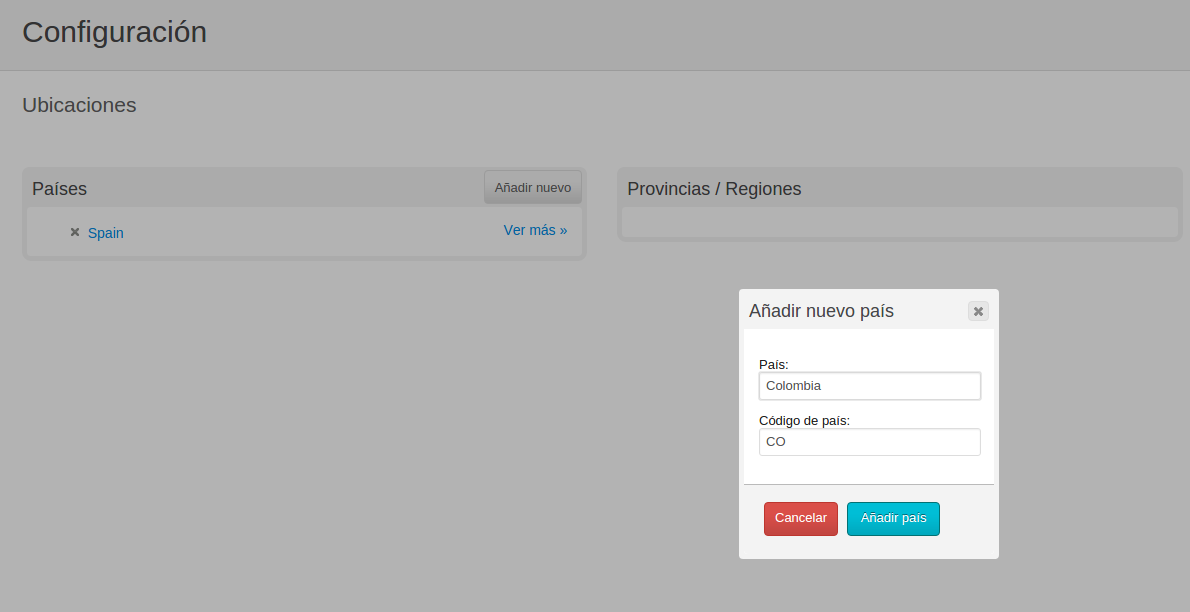Click the Código de país: label
Screen dimensions: 1190x612
(x=804, y=421)
